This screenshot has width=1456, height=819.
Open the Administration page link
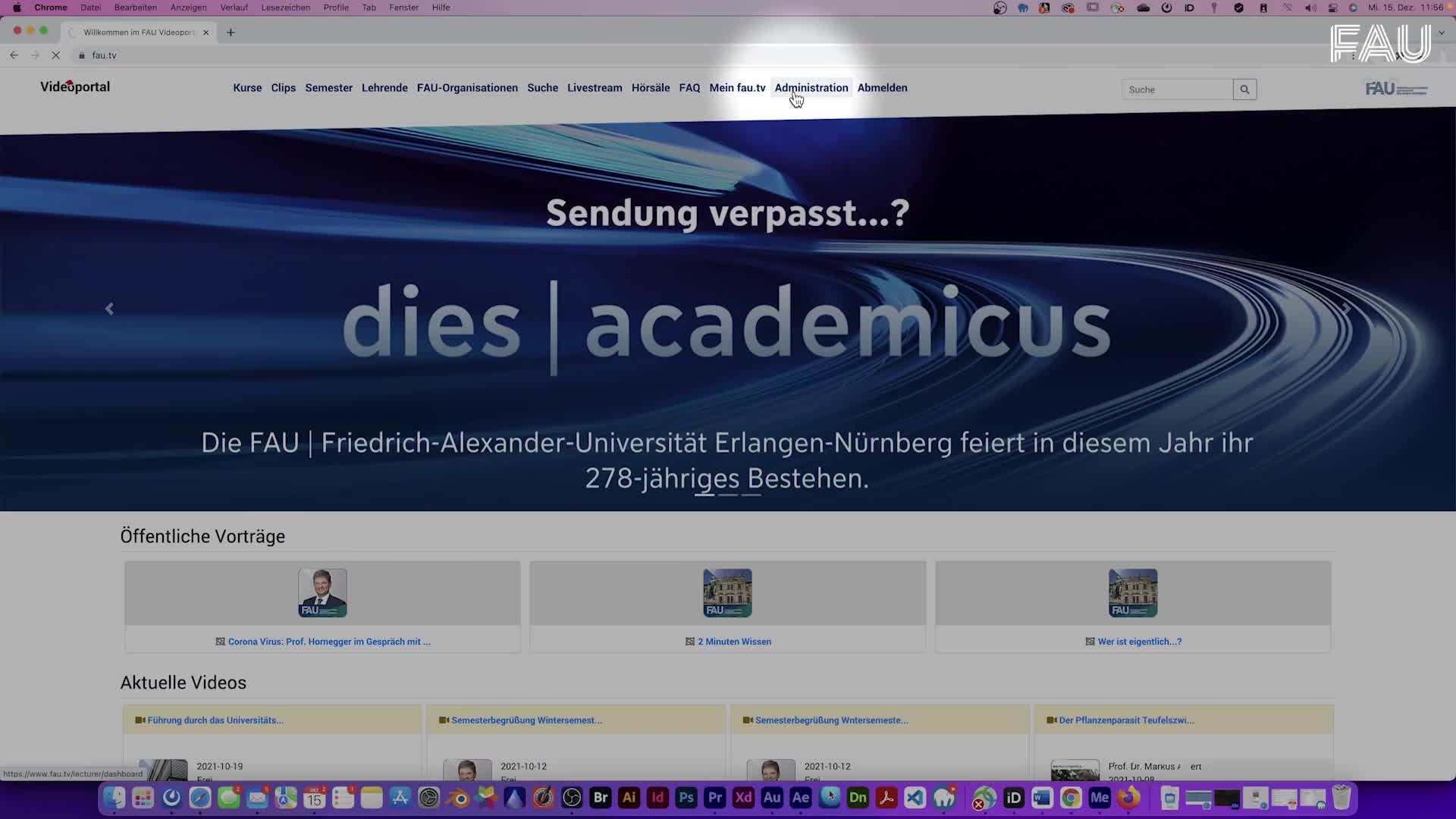(x=811, y=87)
